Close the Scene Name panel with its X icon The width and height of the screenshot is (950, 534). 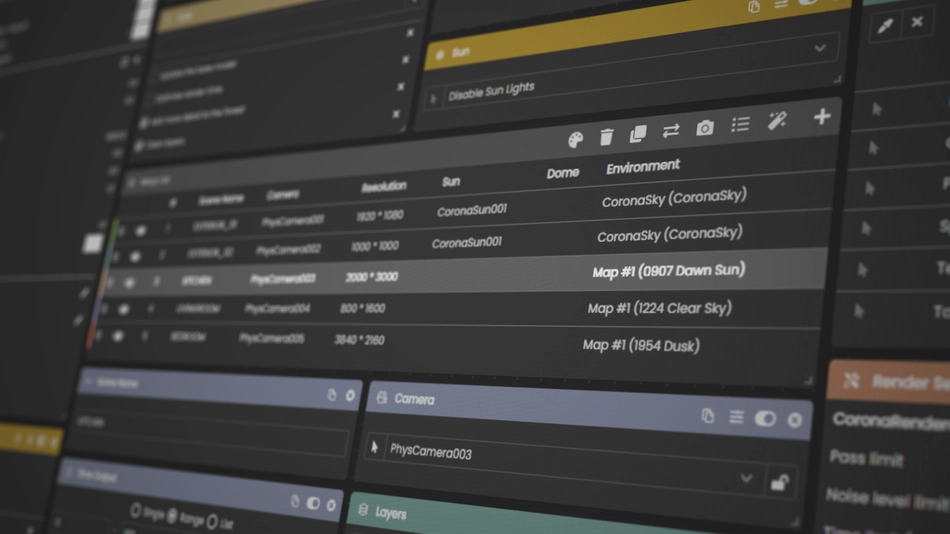350,396
